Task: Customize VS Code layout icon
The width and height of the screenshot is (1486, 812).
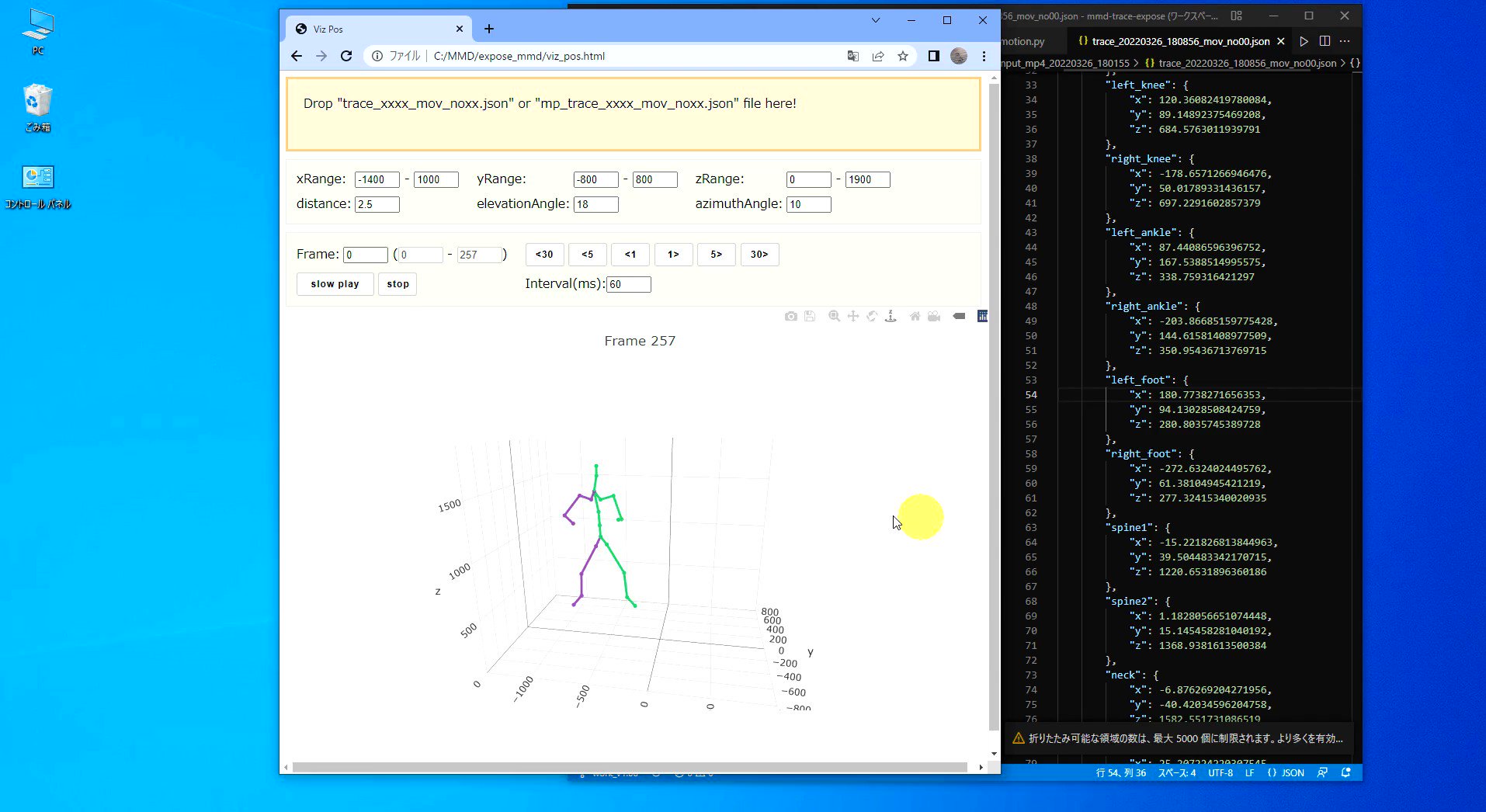Action: (1237, 16)
